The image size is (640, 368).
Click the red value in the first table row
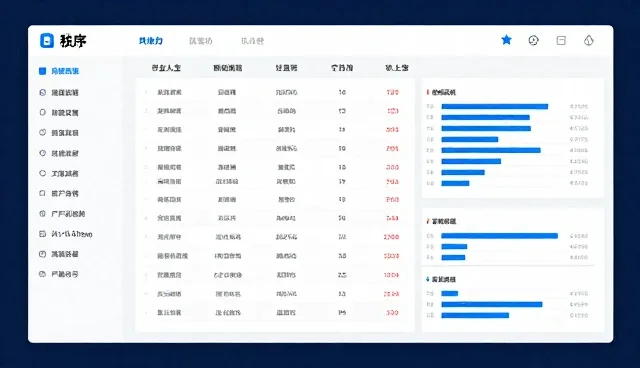click(x=392, y=92)
